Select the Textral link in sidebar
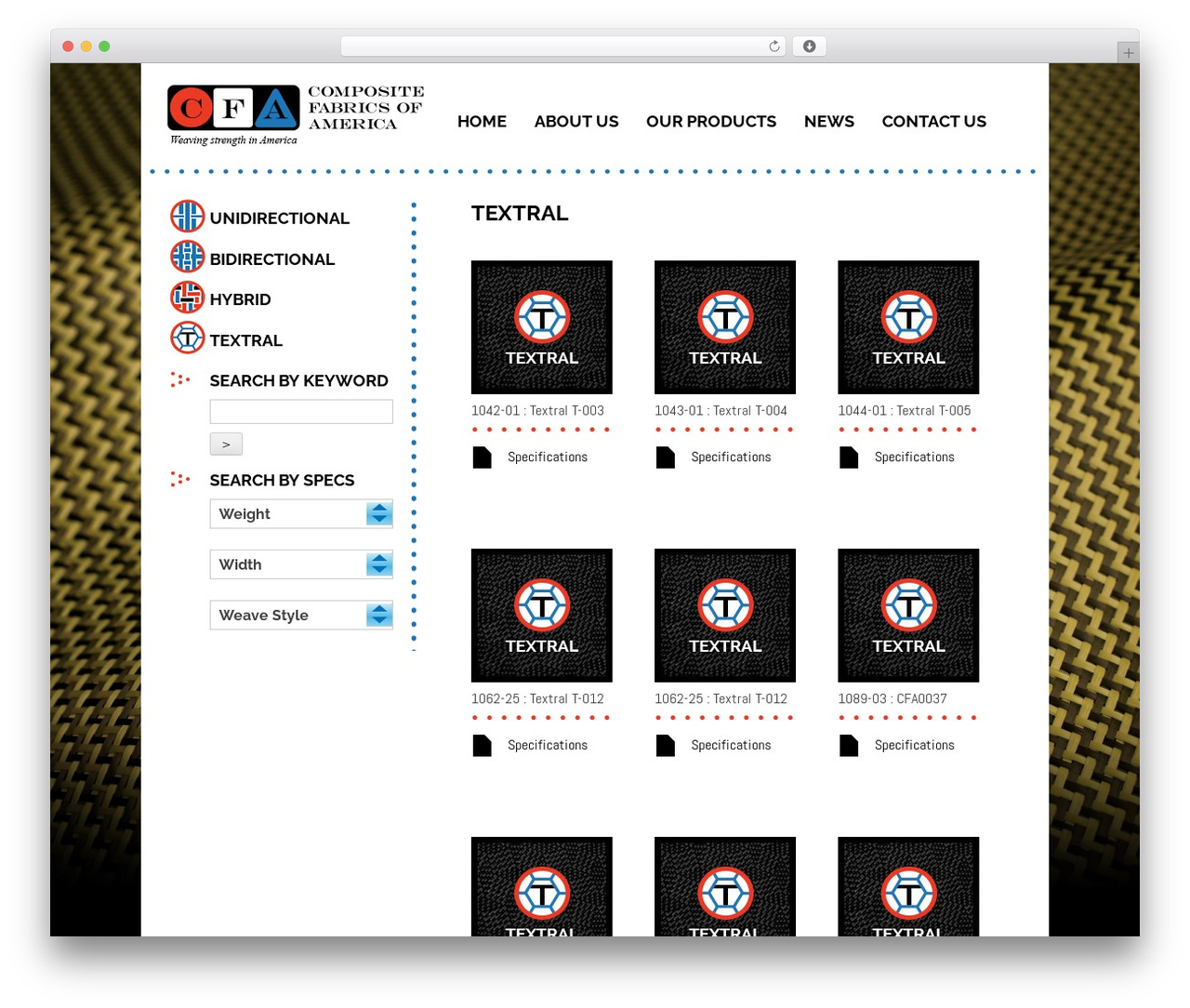Screen dimensions: 1190x1008 (x=245, y=340)
